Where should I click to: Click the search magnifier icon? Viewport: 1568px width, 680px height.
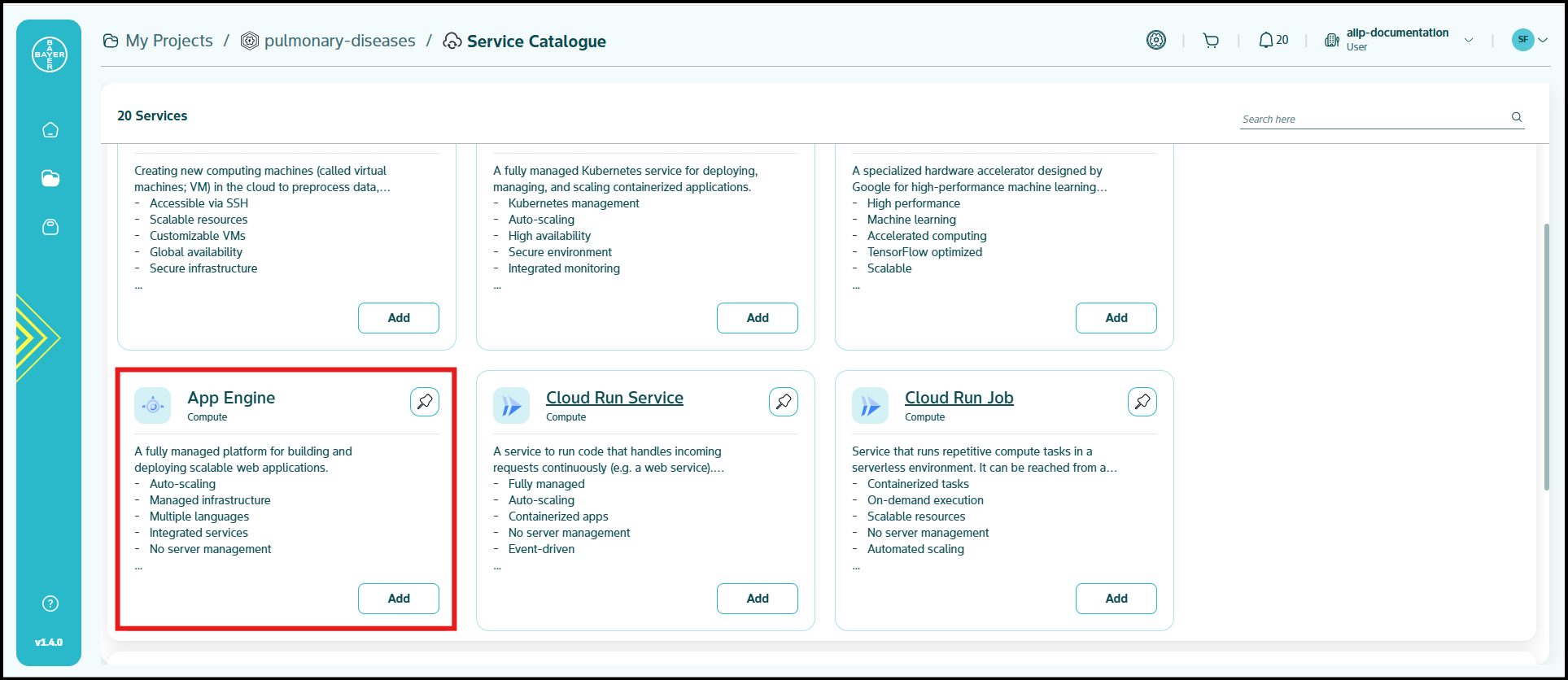click(x=1517, y=117)
